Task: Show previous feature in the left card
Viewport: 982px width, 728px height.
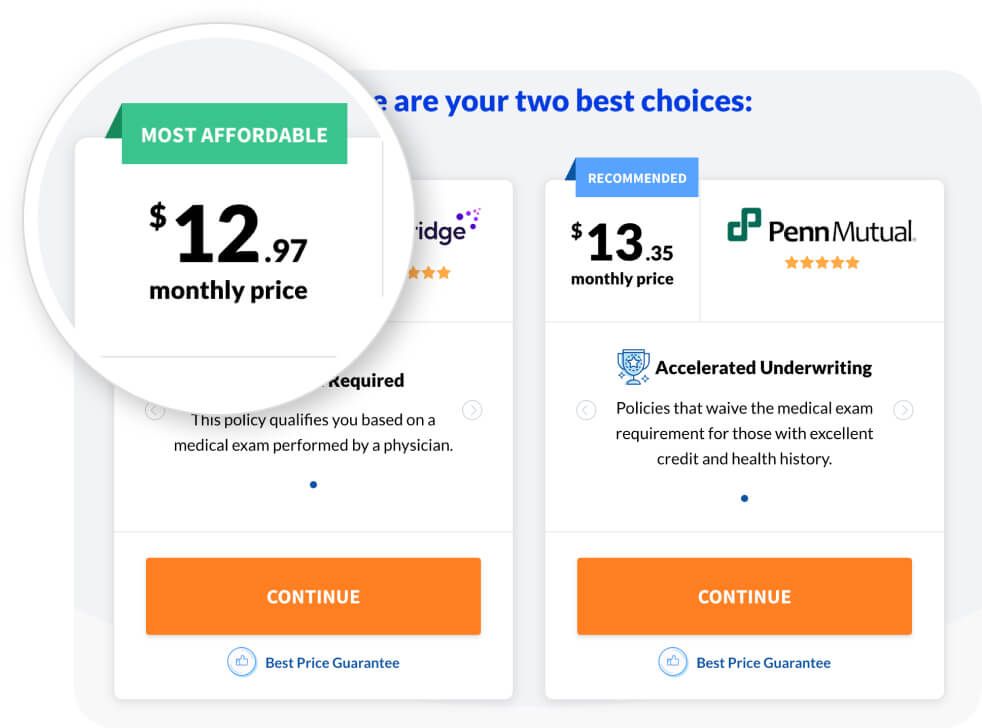Action: coord(155,411)
